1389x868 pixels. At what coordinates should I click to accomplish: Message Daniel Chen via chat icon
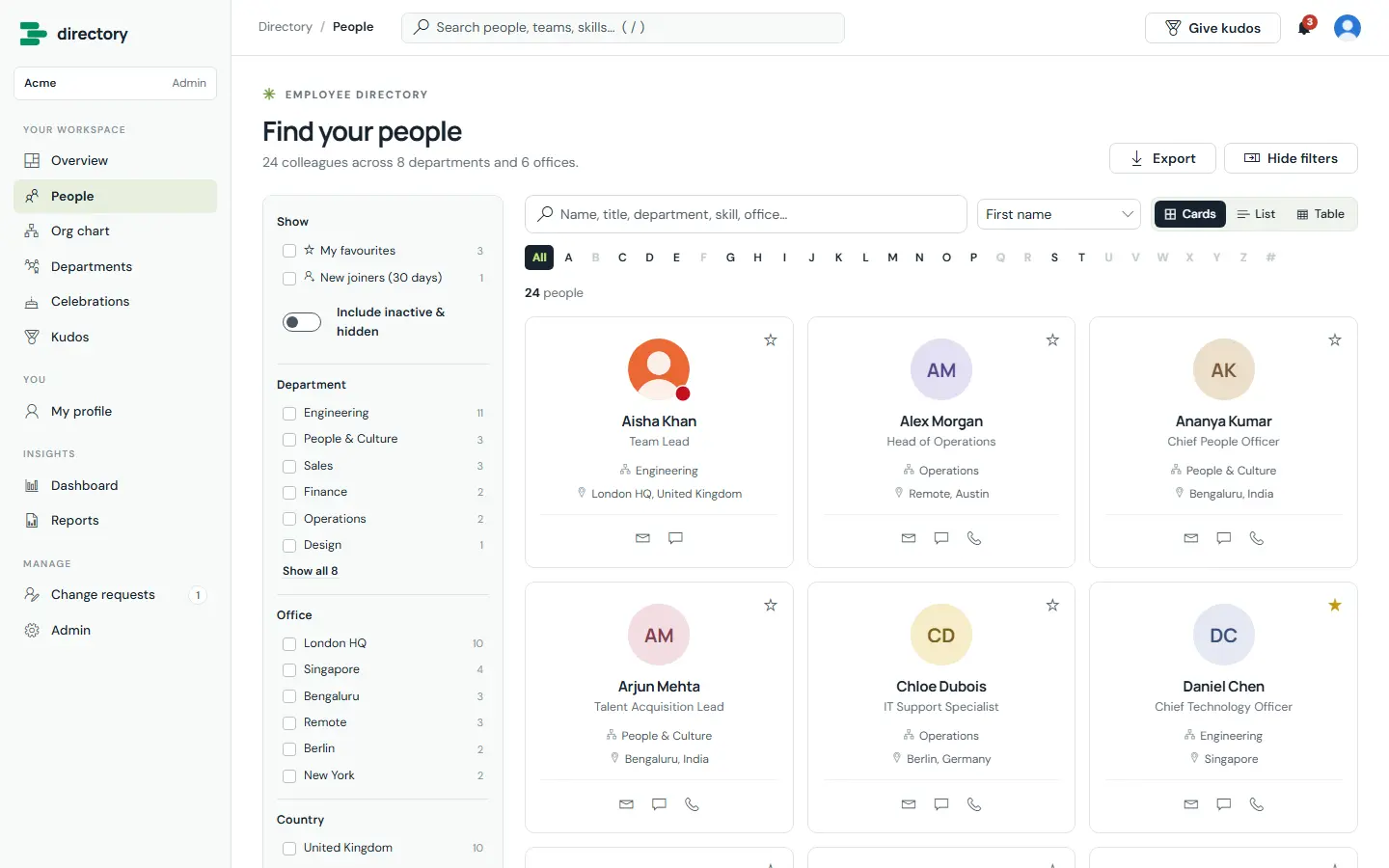[1224, 803]
